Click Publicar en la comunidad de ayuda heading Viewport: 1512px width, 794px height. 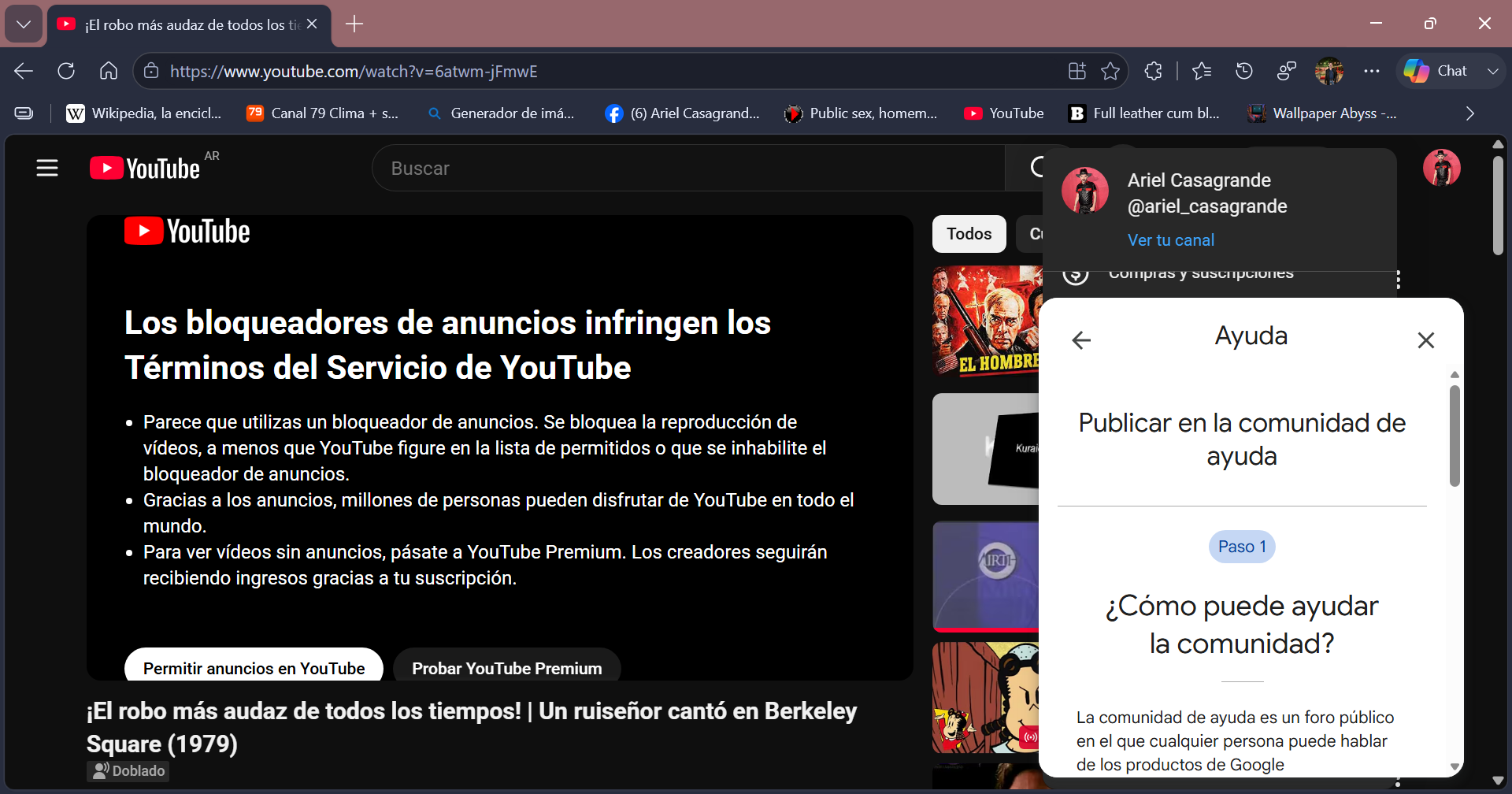(1242, 440)
